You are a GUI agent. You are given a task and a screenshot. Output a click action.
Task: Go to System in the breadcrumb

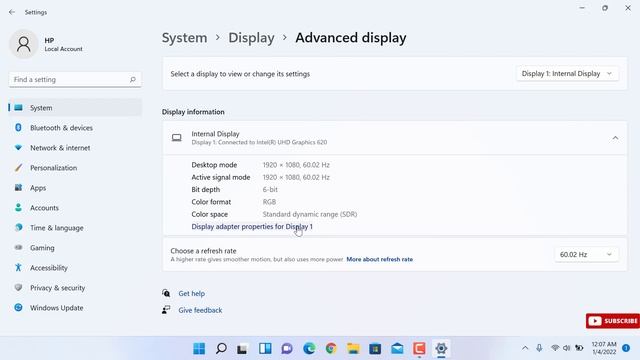[x=184, y=38]
